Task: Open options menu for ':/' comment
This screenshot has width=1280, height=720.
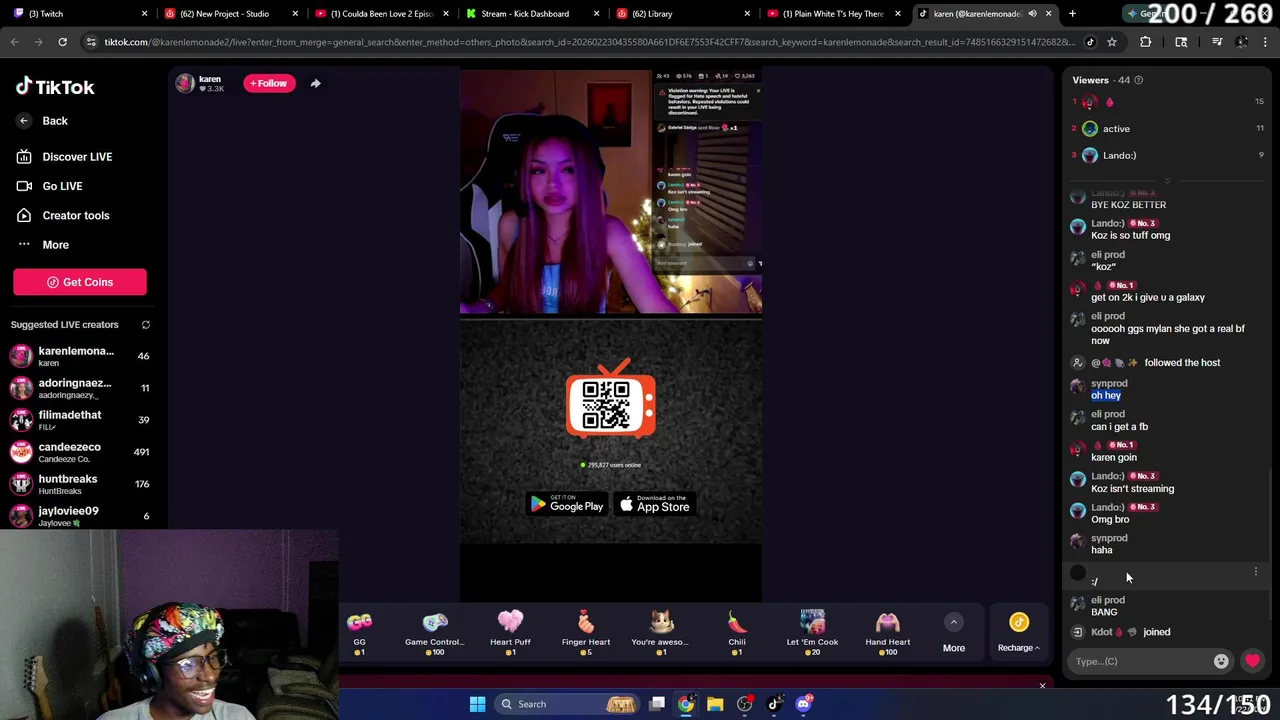Action: [x=1256, y=572]
